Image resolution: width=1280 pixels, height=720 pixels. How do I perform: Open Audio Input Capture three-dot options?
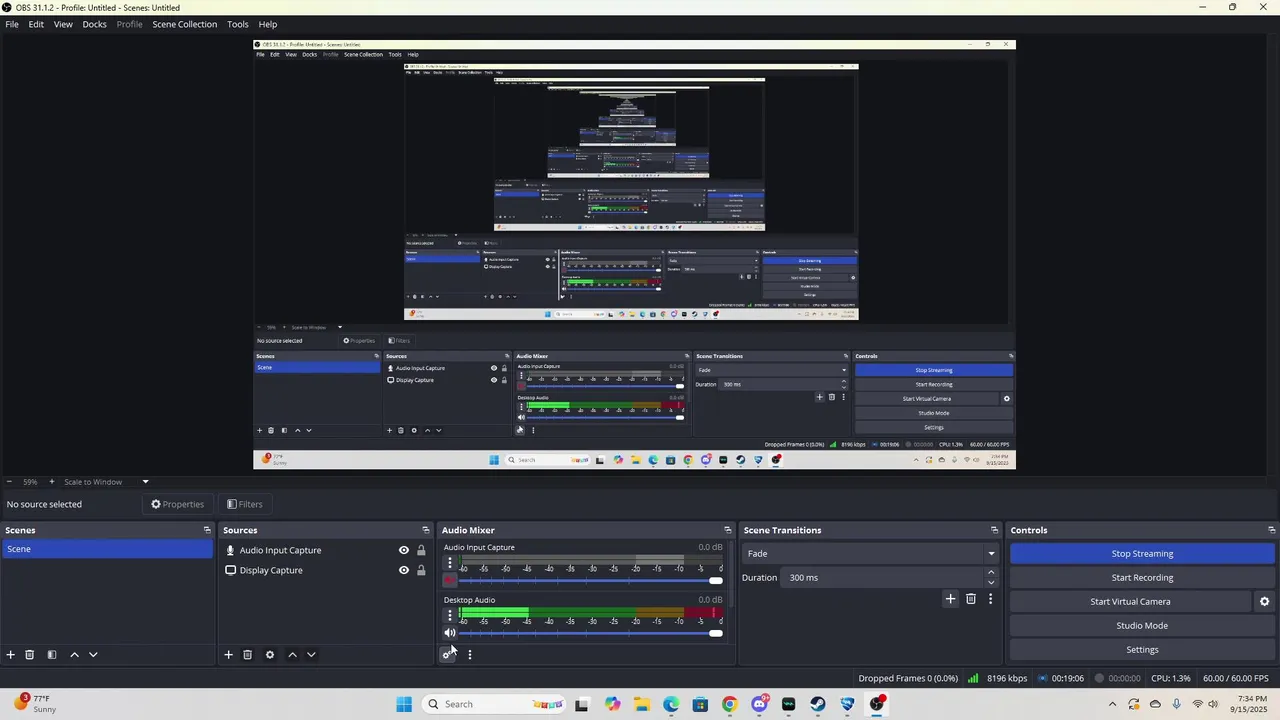coord(450,563)
